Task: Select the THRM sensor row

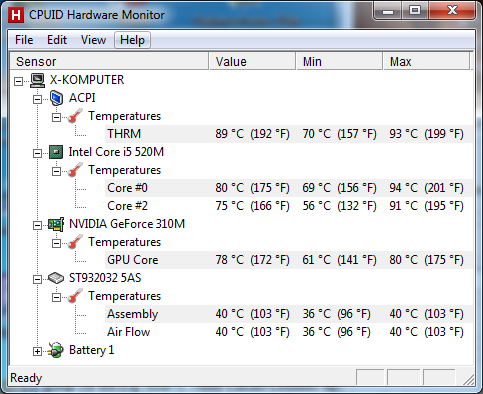Action: coord(289,134)
